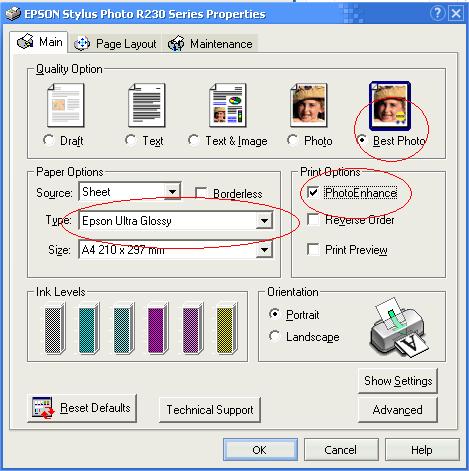This screenshot has height=471, width=469.
Task: Switch to the Page Layout tab
Action: click(115, 44)
